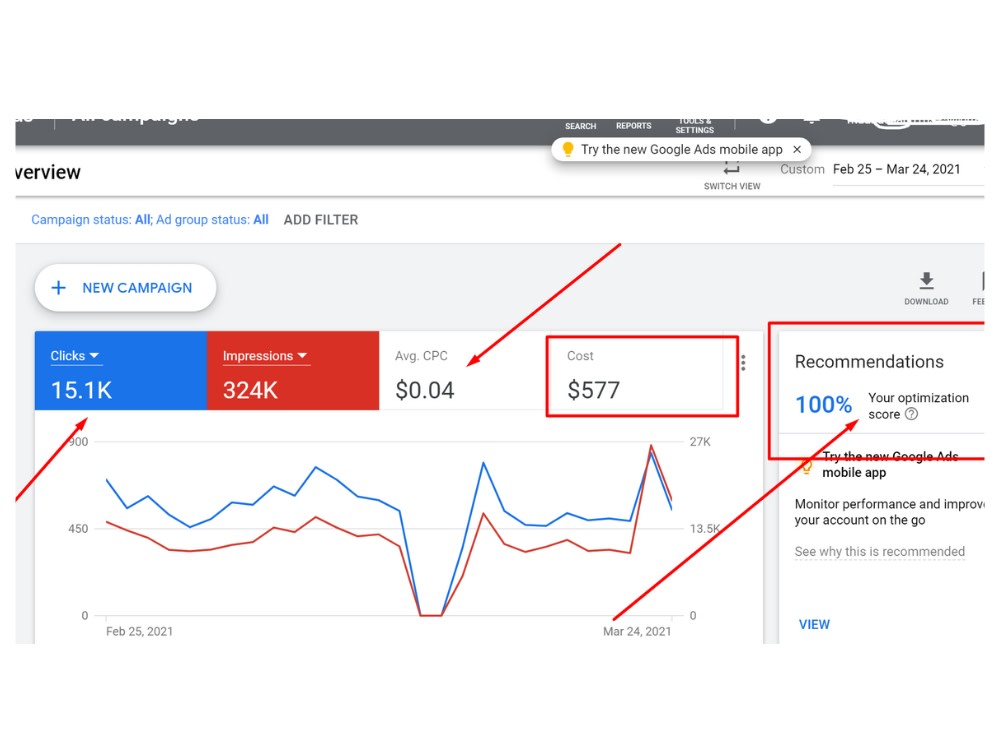Click the Switch View icon

732,172
